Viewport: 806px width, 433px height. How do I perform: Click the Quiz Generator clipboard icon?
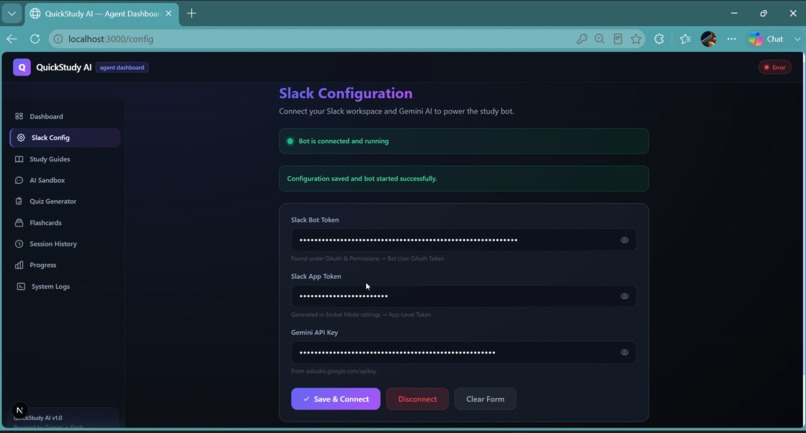pyautogui.click(x=19, y=201)
